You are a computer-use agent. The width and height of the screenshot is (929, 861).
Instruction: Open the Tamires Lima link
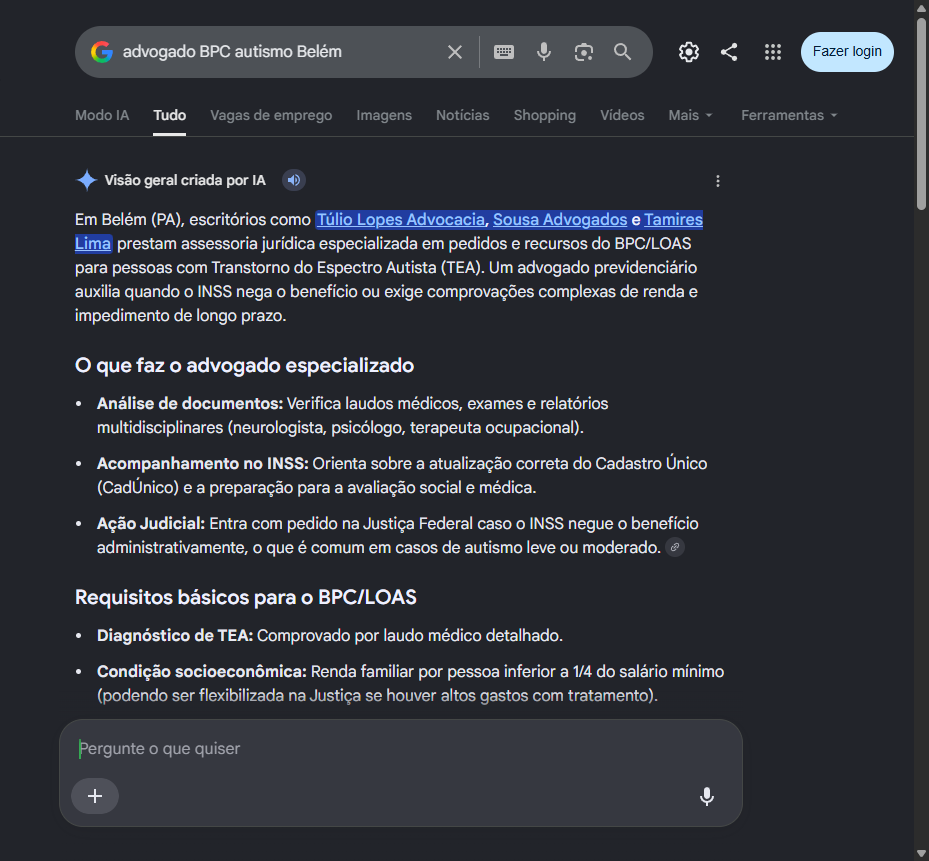coord(673,219)
